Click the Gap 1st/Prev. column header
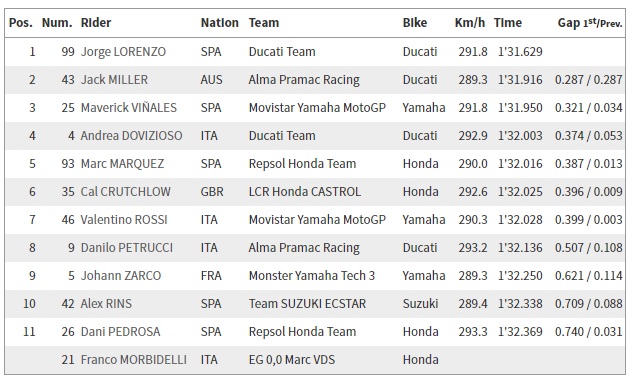 point(590,23)
